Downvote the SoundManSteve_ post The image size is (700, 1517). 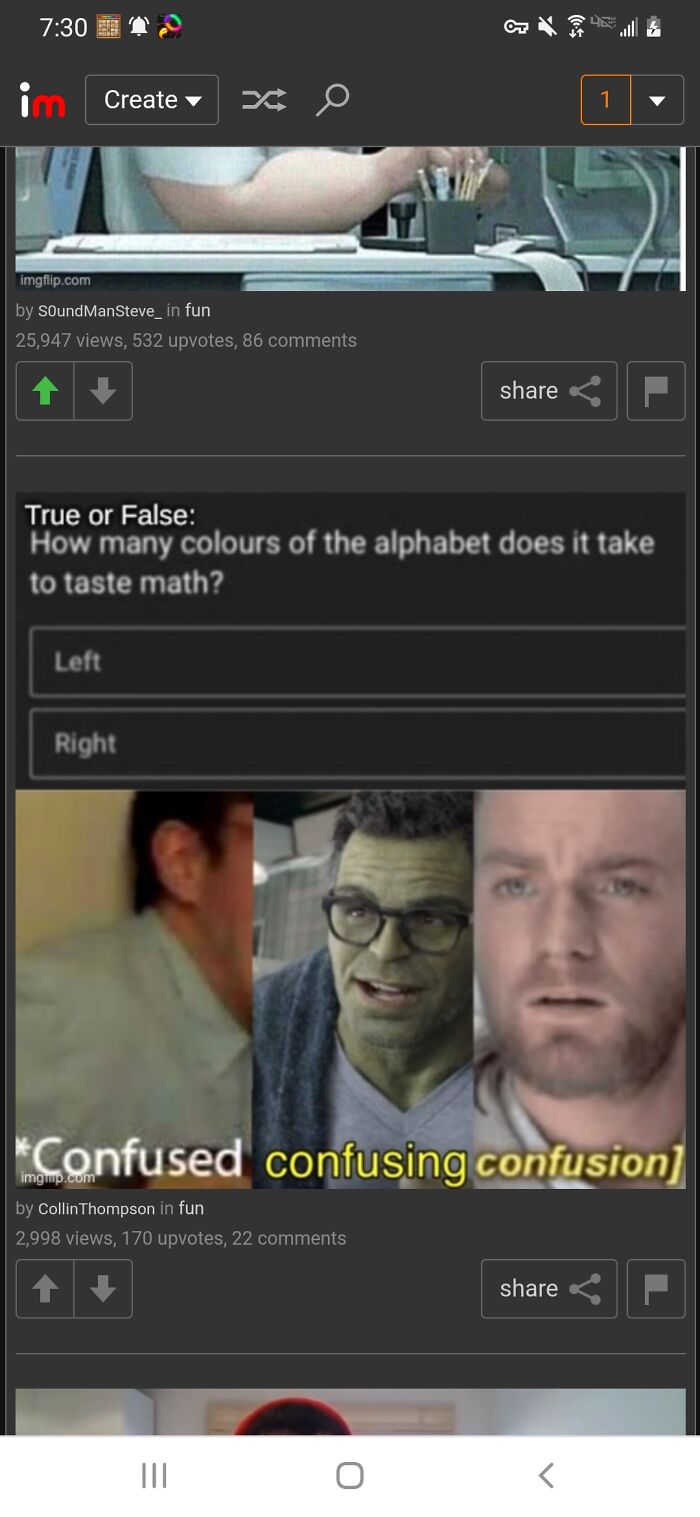point(103,391)
